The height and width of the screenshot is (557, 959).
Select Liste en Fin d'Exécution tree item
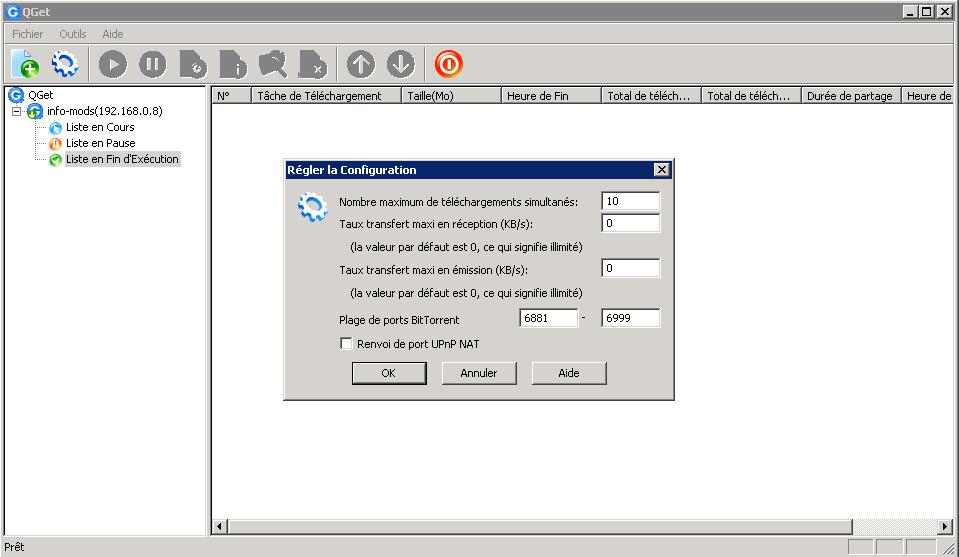[122, 159]
